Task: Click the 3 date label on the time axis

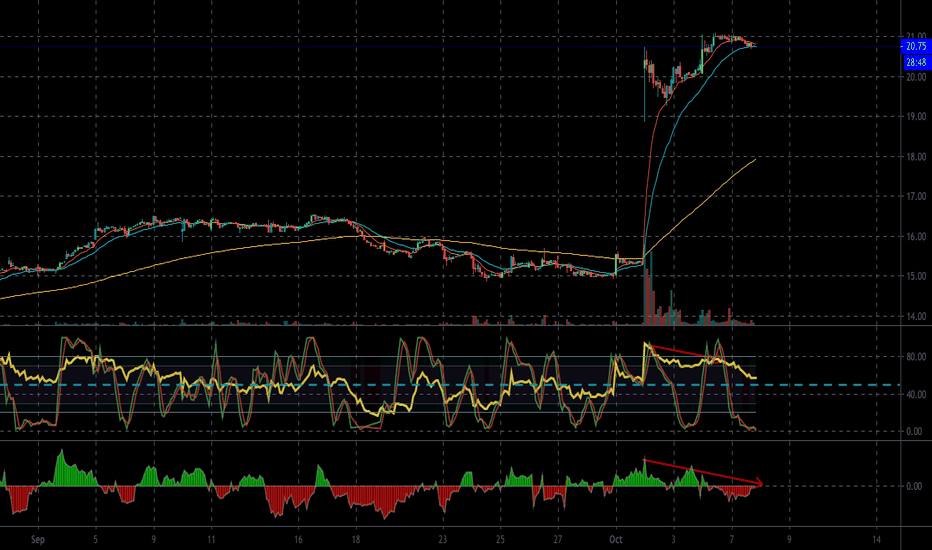Action: tap(673, 540)
